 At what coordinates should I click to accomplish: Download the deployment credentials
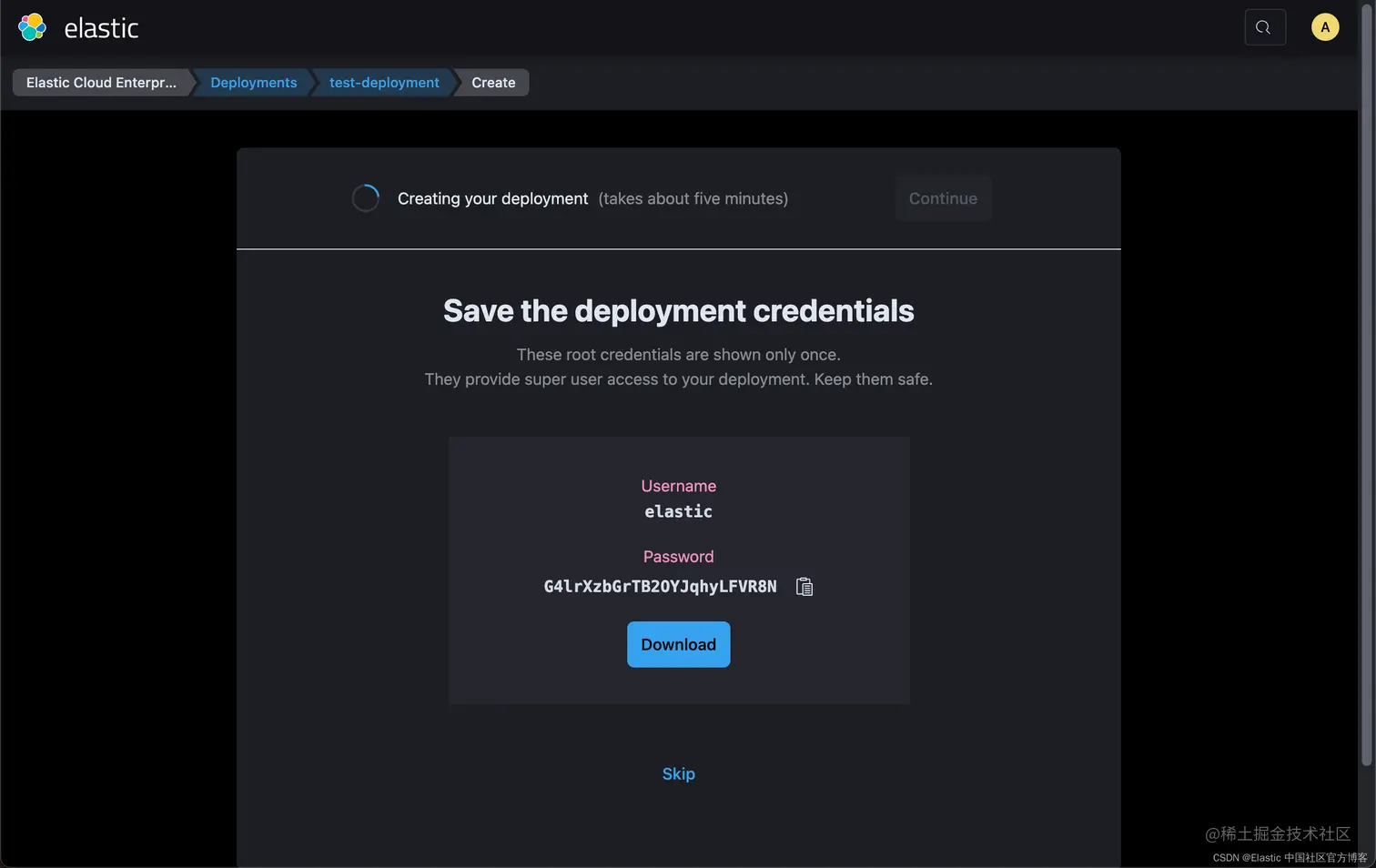point(678,644)
